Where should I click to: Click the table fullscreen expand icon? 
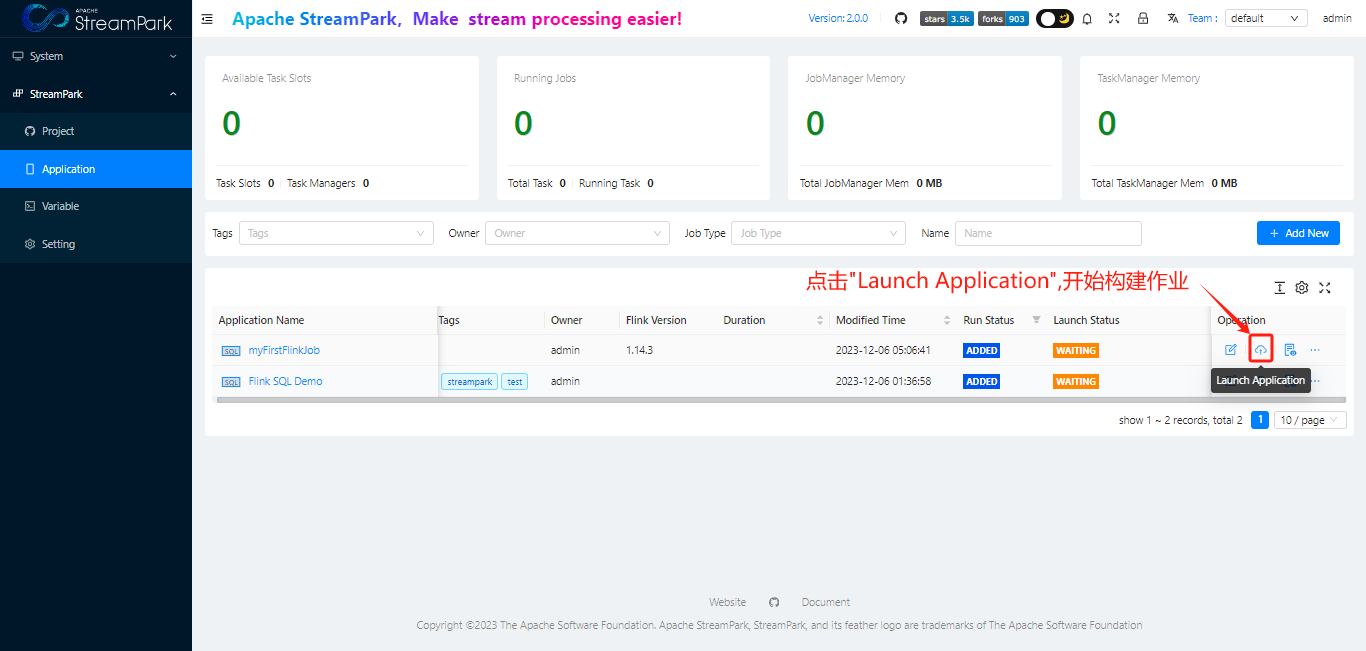point(1324,287)
